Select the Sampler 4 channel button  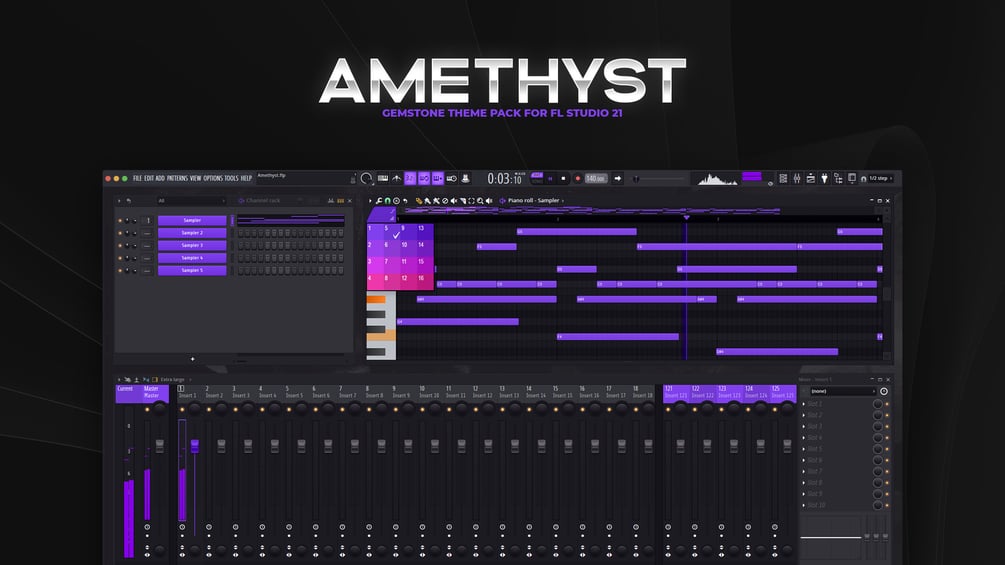coord(192,258)
